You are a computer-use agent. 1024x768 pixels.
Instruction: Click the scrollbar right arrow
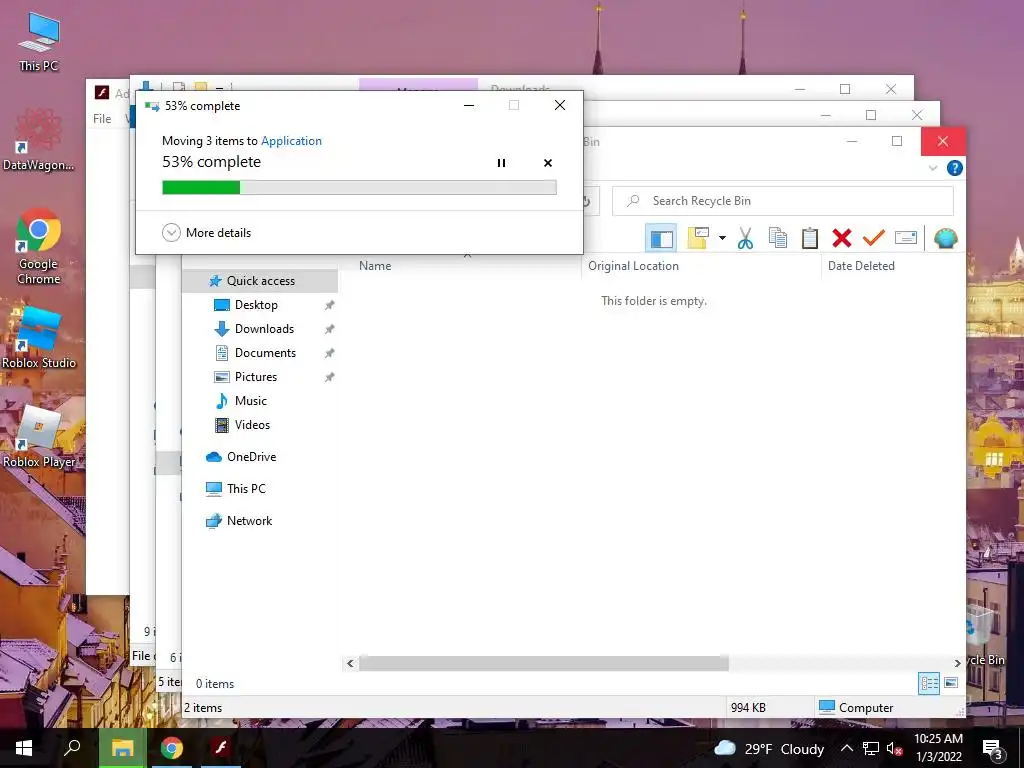(957, 664)
